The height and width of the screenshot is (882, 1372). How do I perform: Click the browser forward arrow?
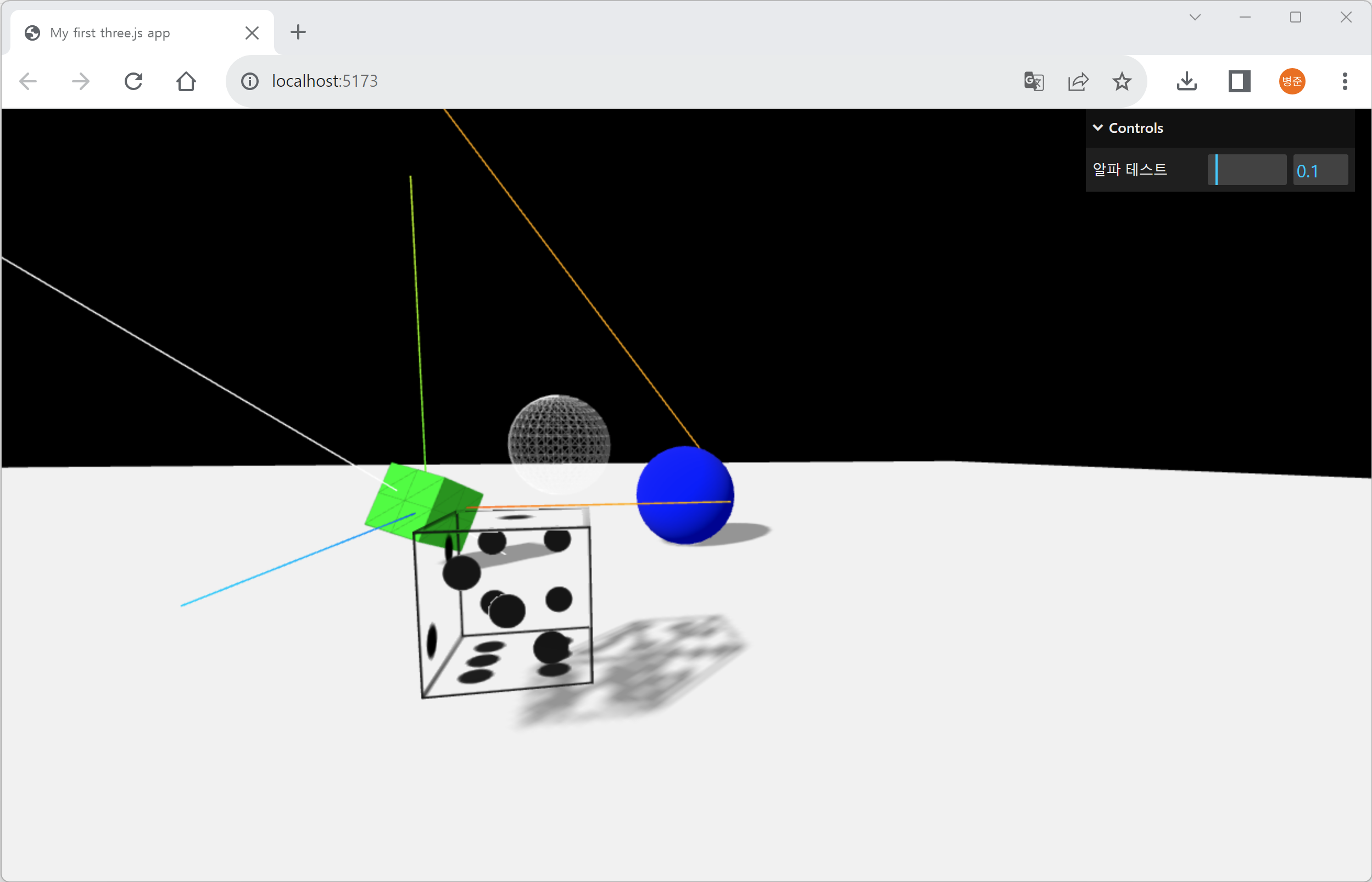pos(81,81)
